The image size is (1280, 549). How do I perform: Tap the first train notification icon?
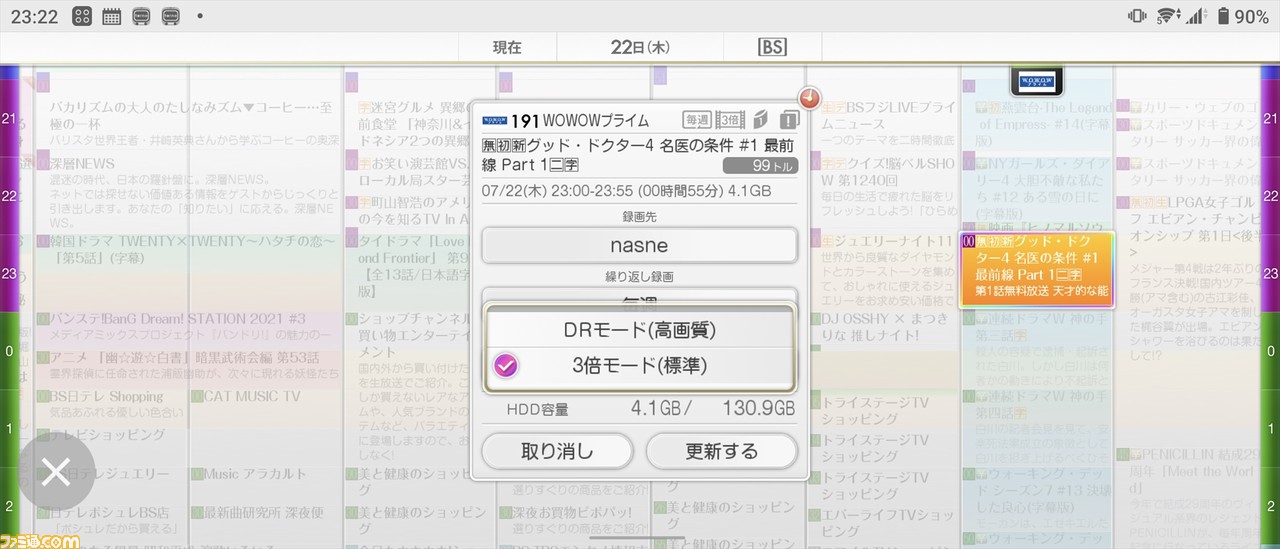point(141,16)
